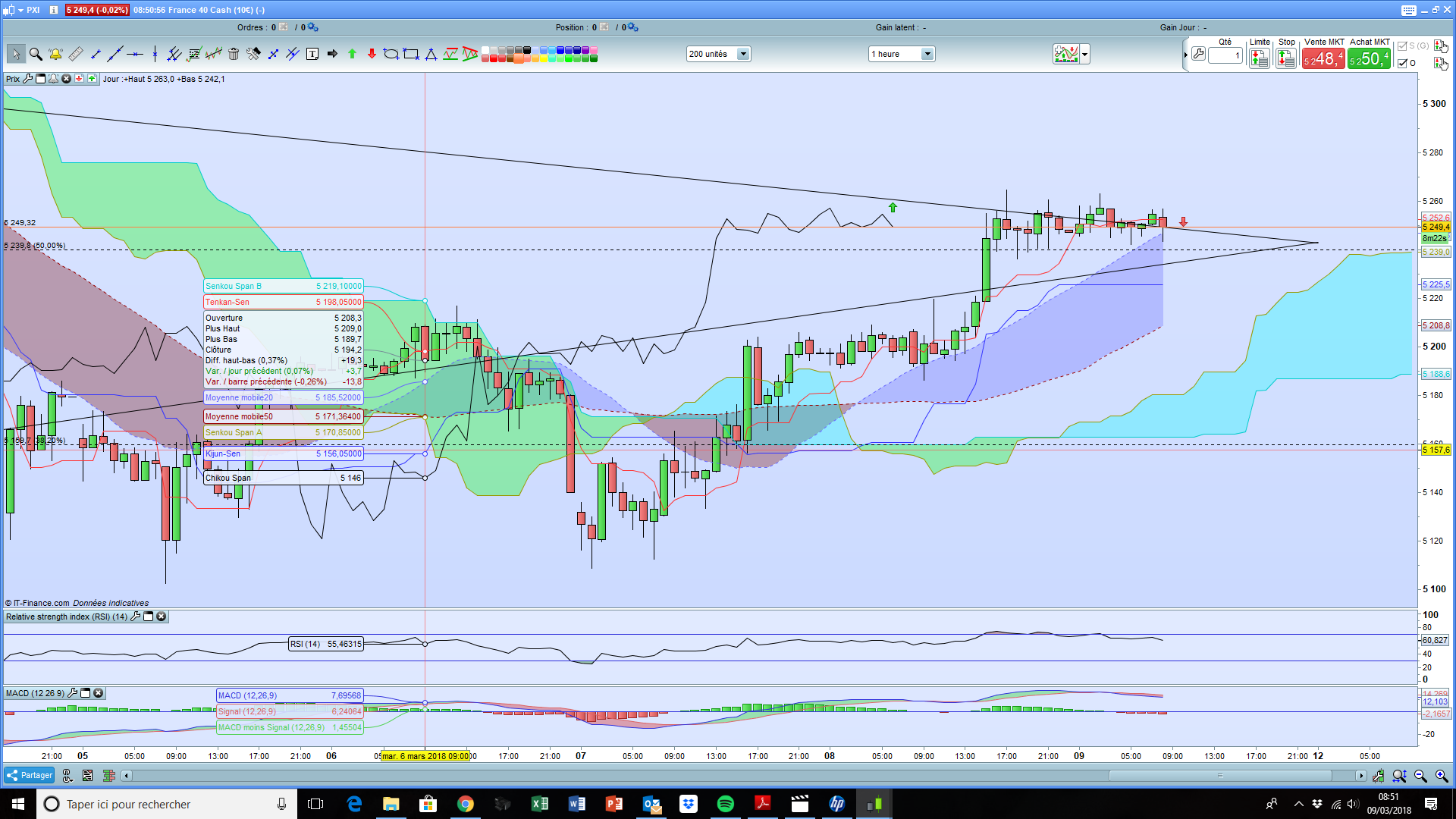Toggle MACD panel window mode icon
1456x819 pixels.
[86, 693]
